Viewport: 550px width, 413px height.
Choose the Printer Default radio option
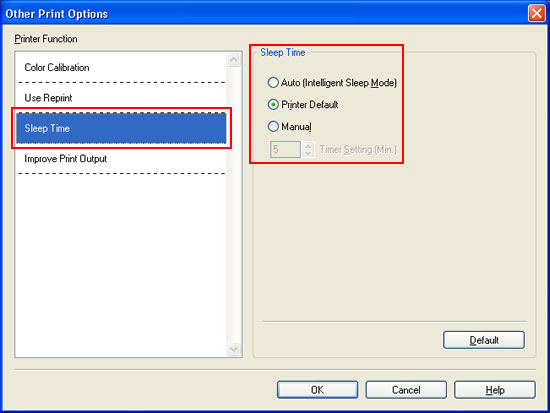[273, 105]
